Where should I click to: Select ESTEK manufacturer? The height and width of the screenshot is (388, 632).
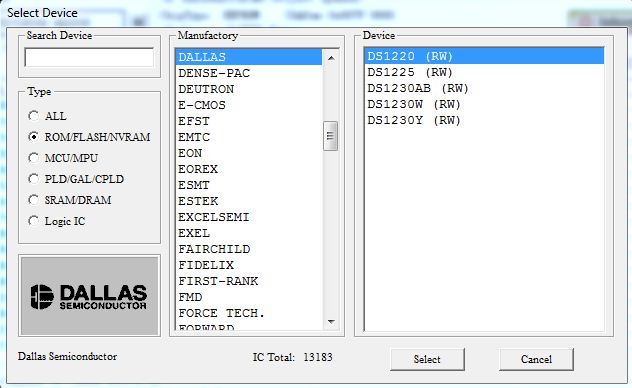click(249, 201)
